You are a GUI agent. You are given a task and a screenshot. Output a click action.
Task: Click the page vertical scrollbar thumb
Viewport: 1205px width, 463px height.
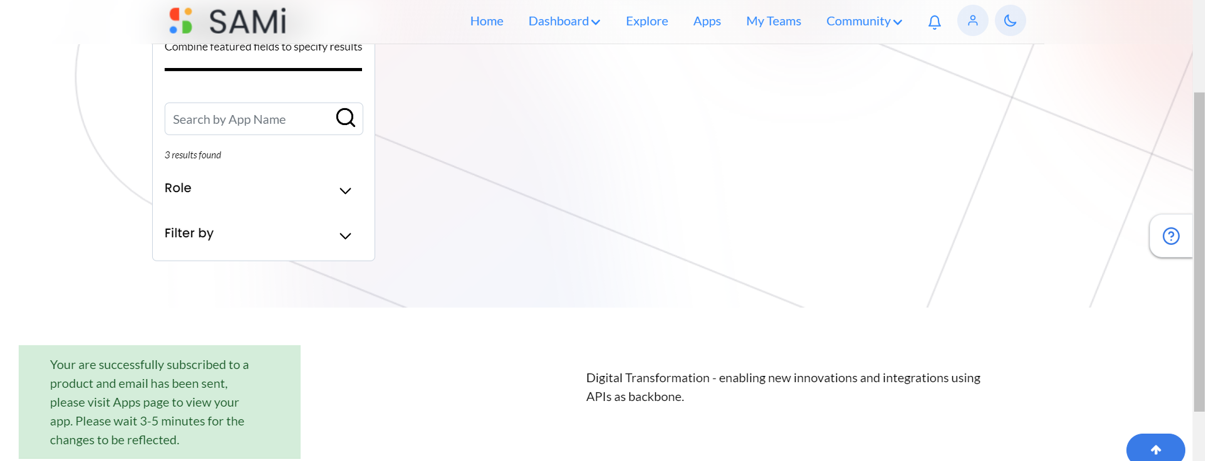1199,252
